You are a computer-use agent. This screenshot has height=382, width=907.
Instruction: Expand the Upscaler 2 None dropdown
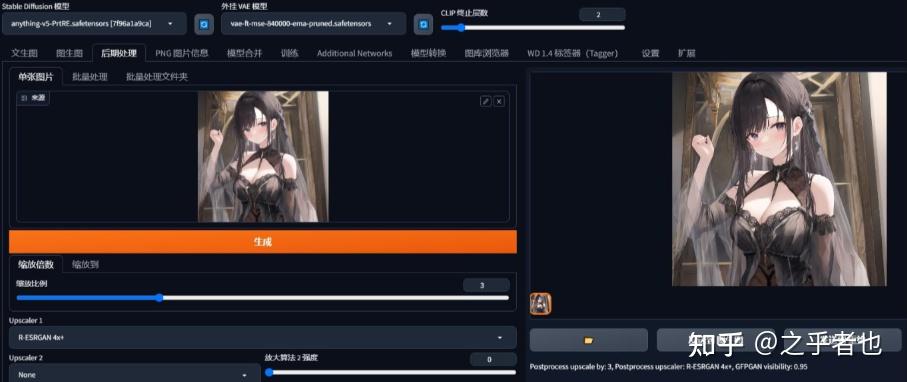tap(135, 374)
